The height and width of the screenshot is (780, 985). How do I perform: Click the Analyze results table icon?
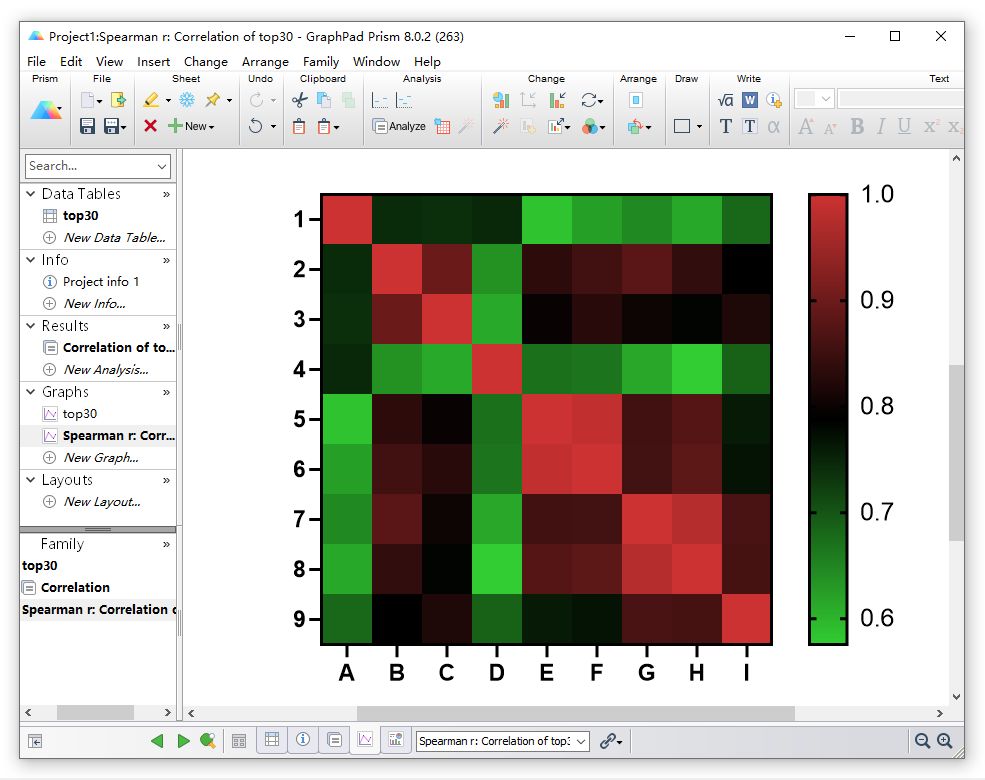[442, 126]
